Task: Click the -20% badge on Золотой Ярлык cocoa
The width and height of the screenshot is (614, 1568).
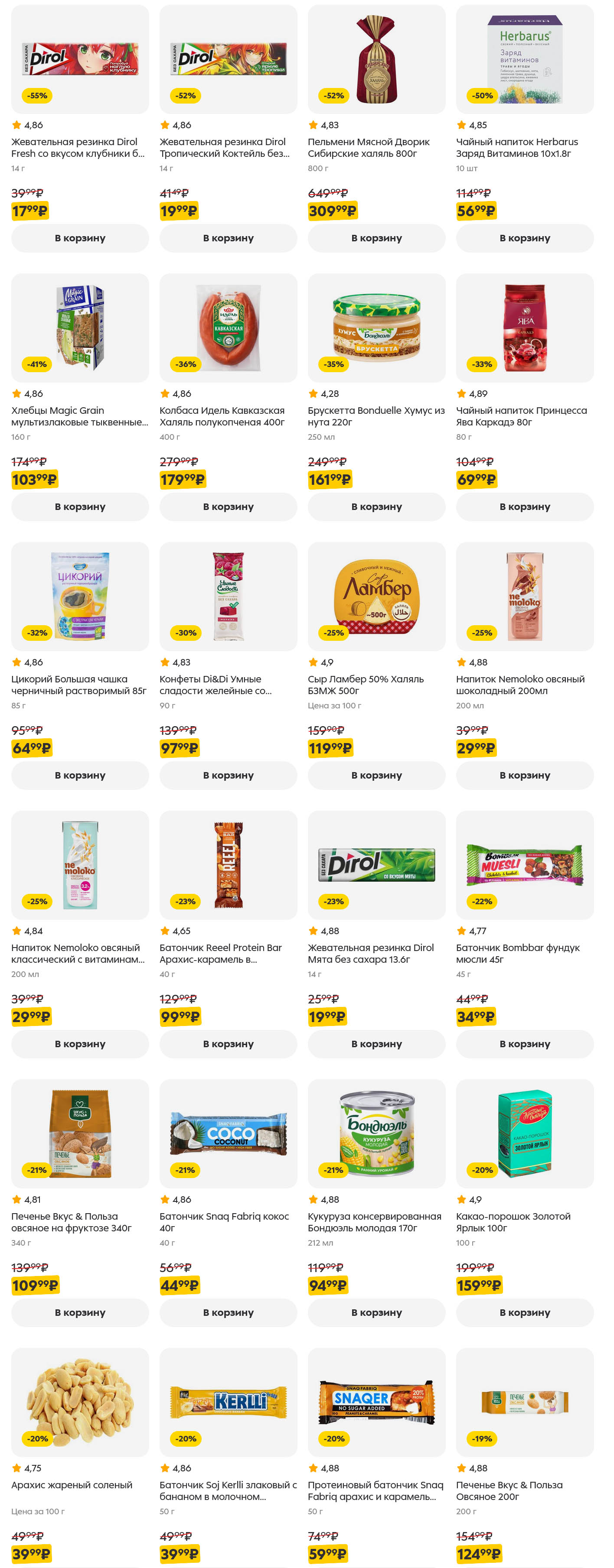Action: click(x=483, y=1169)
